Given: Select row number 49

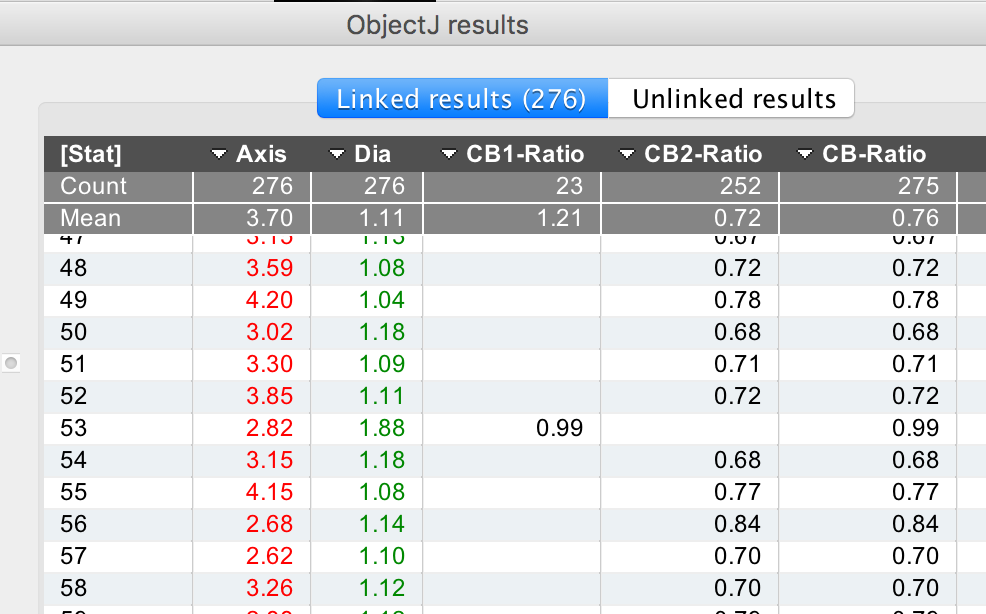Looking at the screenshot, I should click(x=73, y=300).
